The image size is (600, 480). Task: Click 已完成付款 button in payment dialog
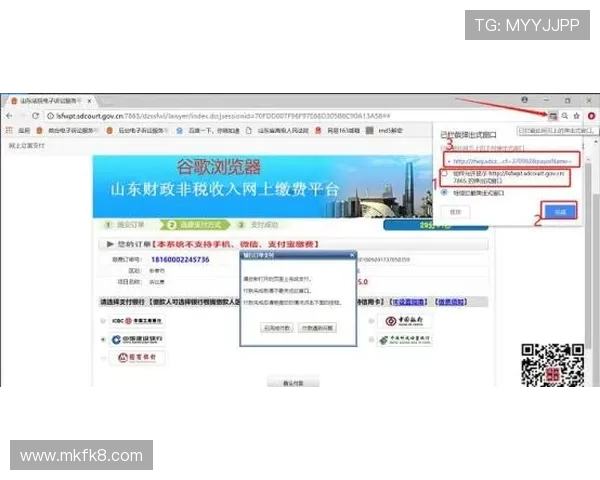(x=277, y=328)
